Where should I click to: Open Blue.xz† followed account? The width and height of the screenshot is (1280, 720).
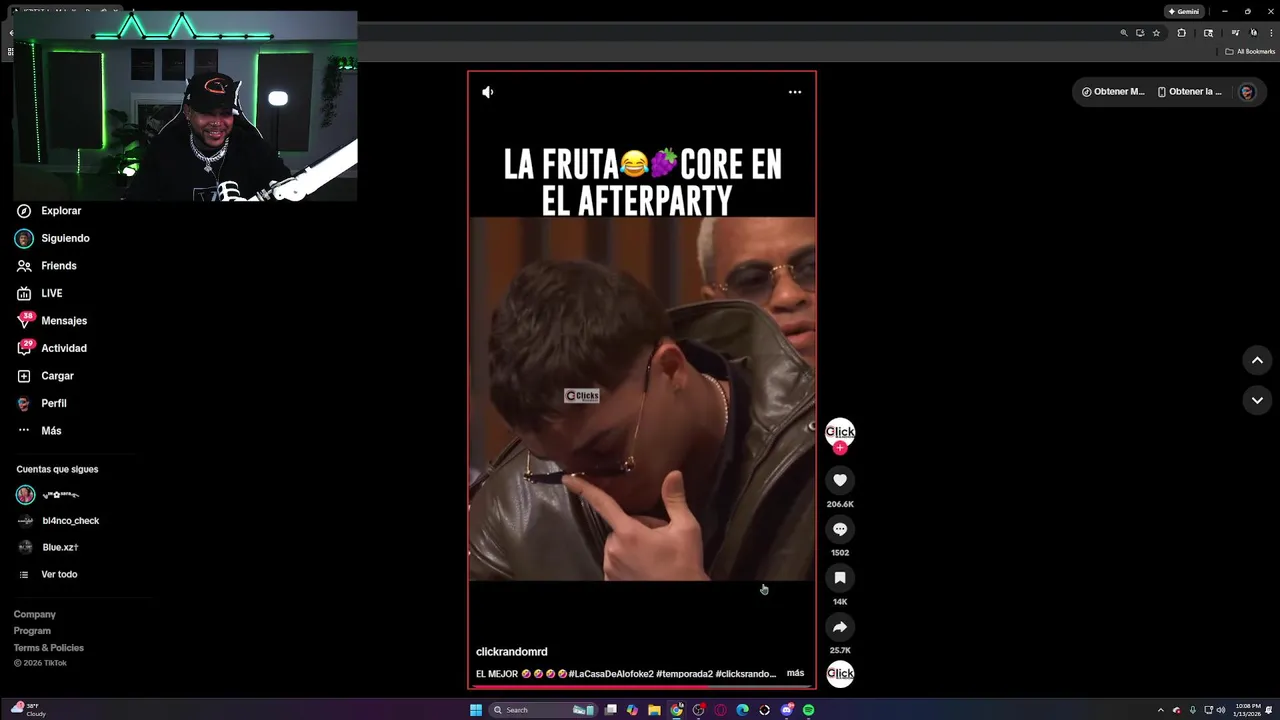pyautogui.click(x=60, y=547)
